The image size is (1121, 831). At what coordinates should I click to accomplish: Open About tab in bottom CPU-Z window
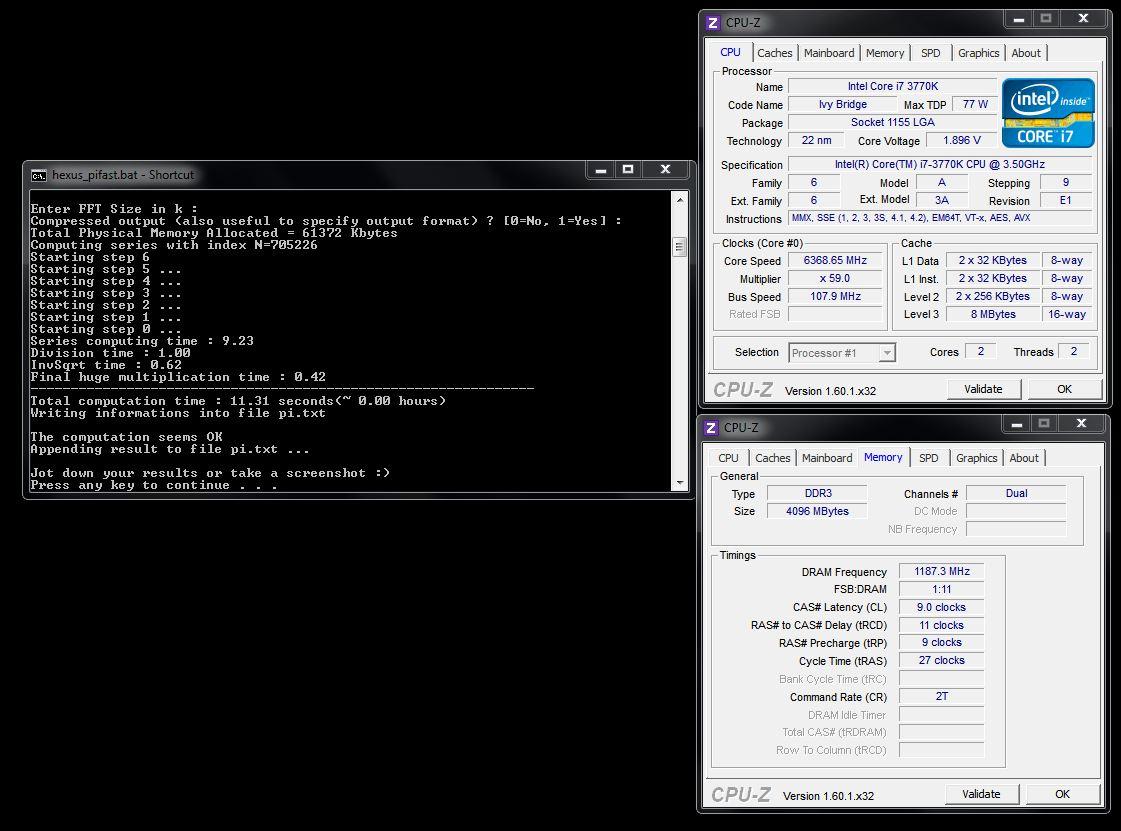coord(1024,458)
